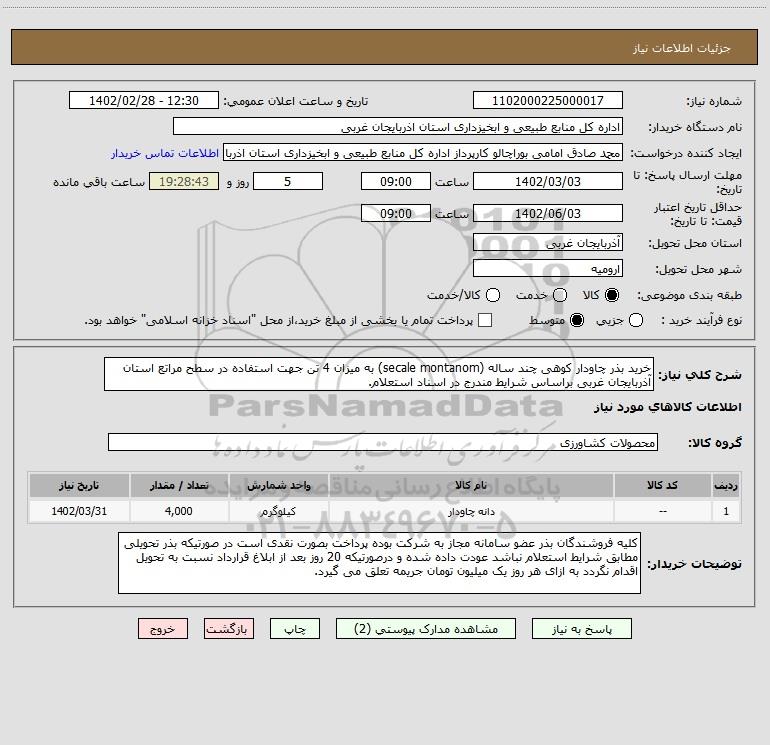The height and width of the screenshot is (745, 770).
Task: Click the buyer notes text area
Action: coord(380,563)
